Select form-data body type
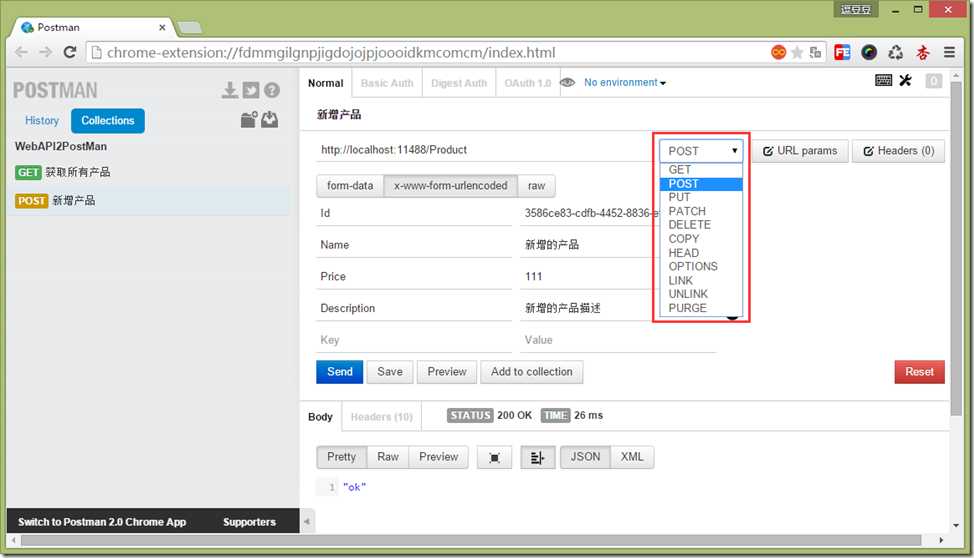 (350, 186)
